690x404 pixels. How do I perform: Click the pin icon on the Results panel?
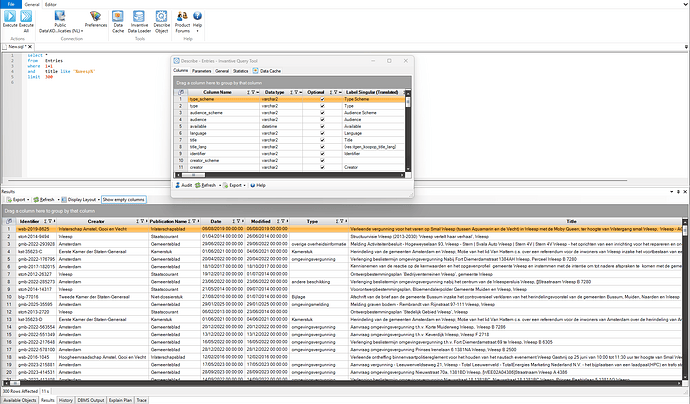pyautogui.click(x=678, y=192)
